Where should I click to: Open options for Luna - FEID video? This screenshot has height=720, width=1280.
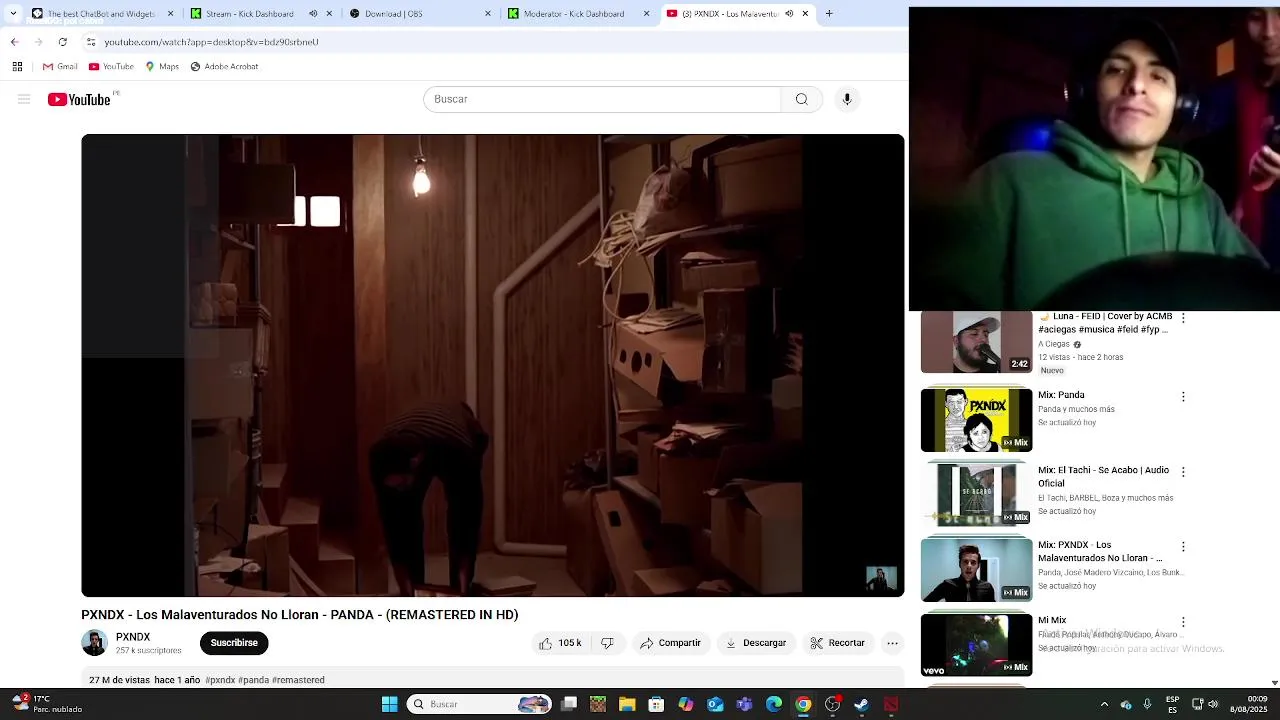coord(1183,318)
